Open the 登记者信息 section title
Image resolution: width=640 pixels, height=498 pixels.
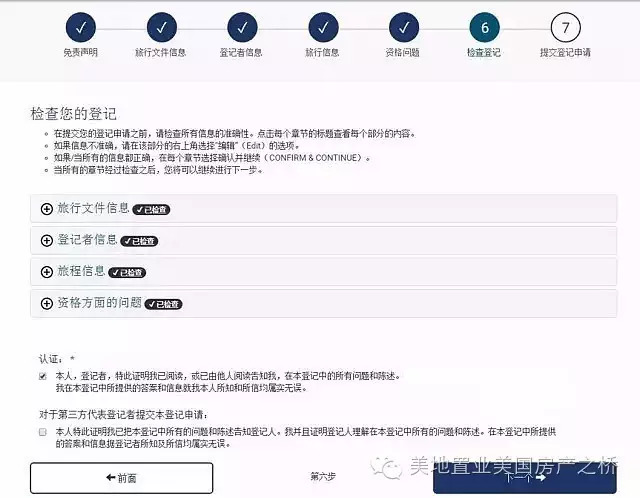87,240
